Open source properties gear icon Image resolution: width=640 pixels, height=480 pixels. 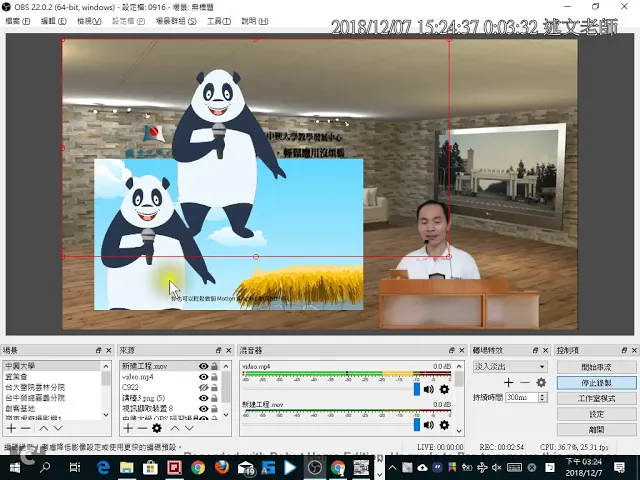click(x=157, y=428)
